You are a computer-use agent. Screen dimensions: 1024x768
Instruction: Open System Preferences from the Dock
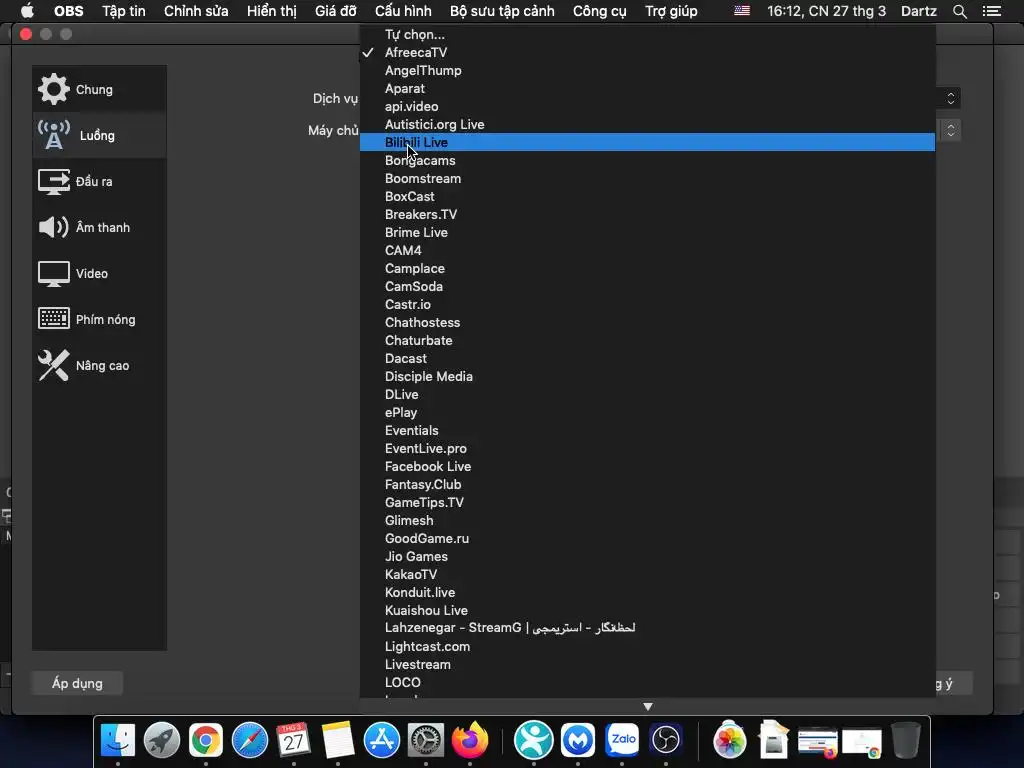(x=426, y=740)
